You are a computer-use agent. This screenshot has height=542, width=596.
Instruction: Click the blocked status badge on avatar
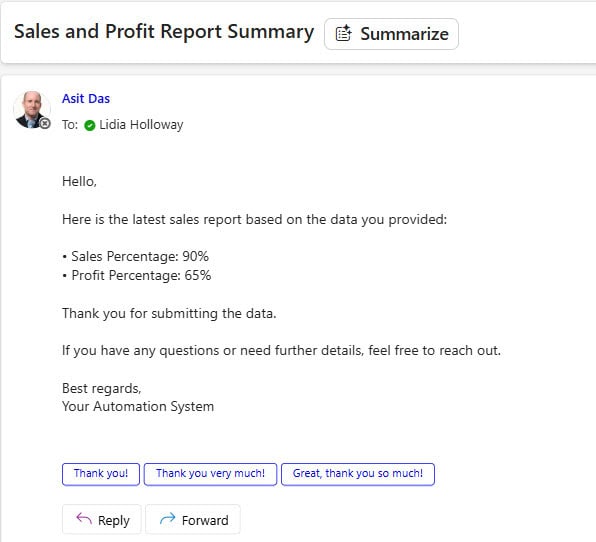45,123
